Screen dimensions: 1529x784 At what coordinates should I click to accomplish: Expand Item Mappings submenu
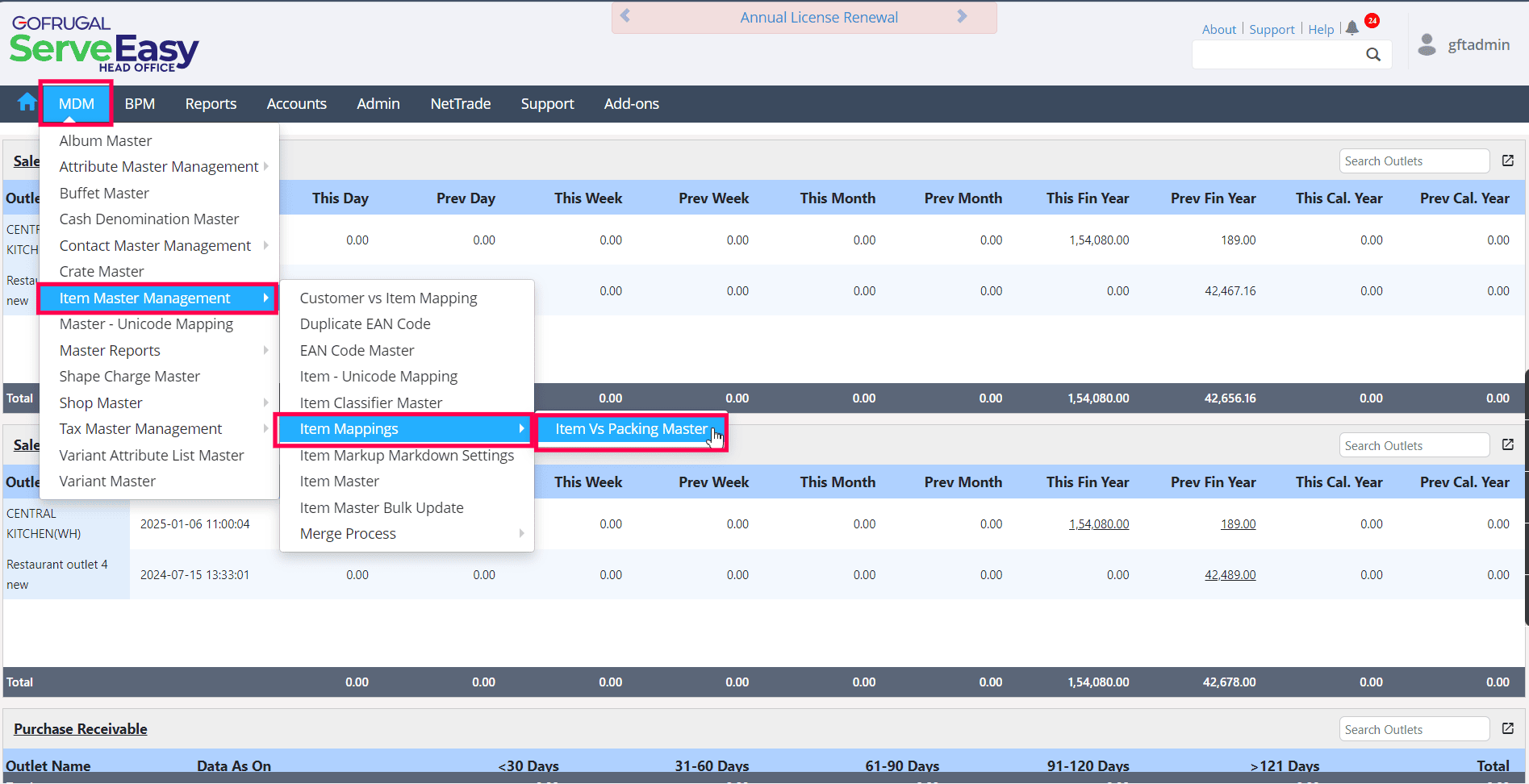[407, 428]
